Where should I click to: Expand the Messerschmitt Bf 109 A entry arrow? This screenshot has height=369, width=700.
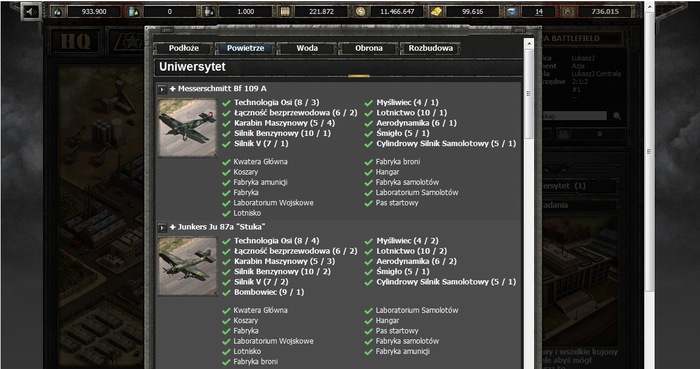pos(162,89)
